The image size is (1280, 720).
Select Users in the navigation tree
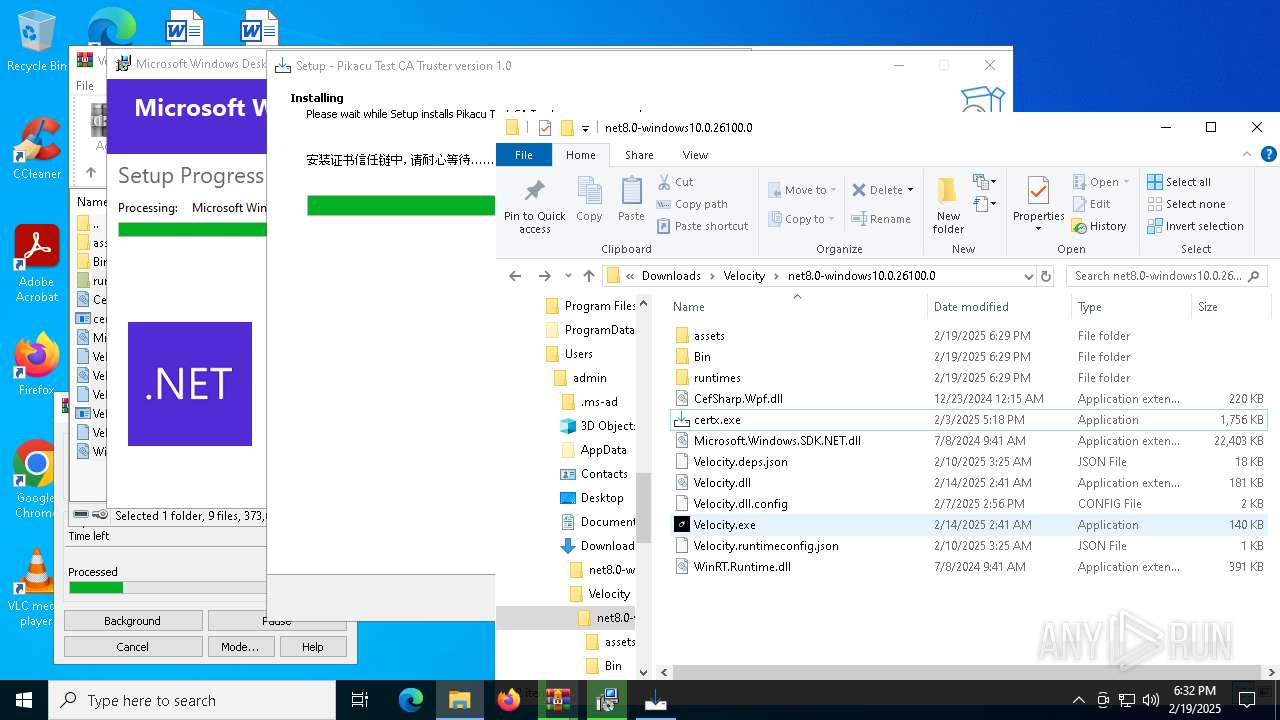tap(578, 354)
